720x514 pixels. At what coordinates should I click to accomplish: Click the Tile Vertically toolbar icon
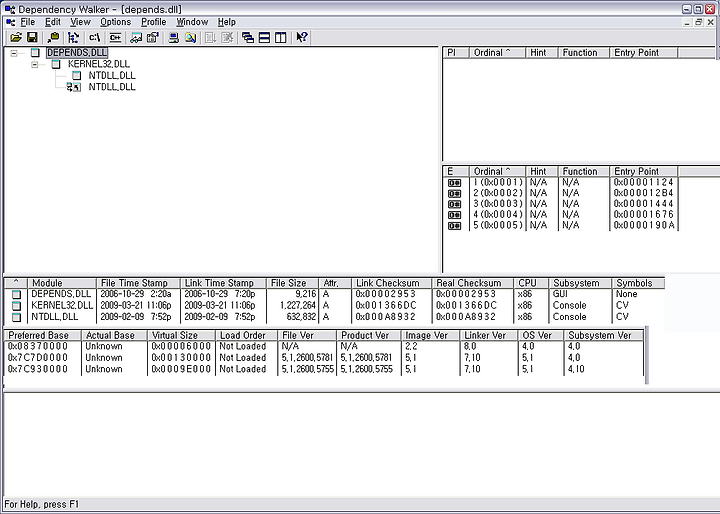[281, 38]
